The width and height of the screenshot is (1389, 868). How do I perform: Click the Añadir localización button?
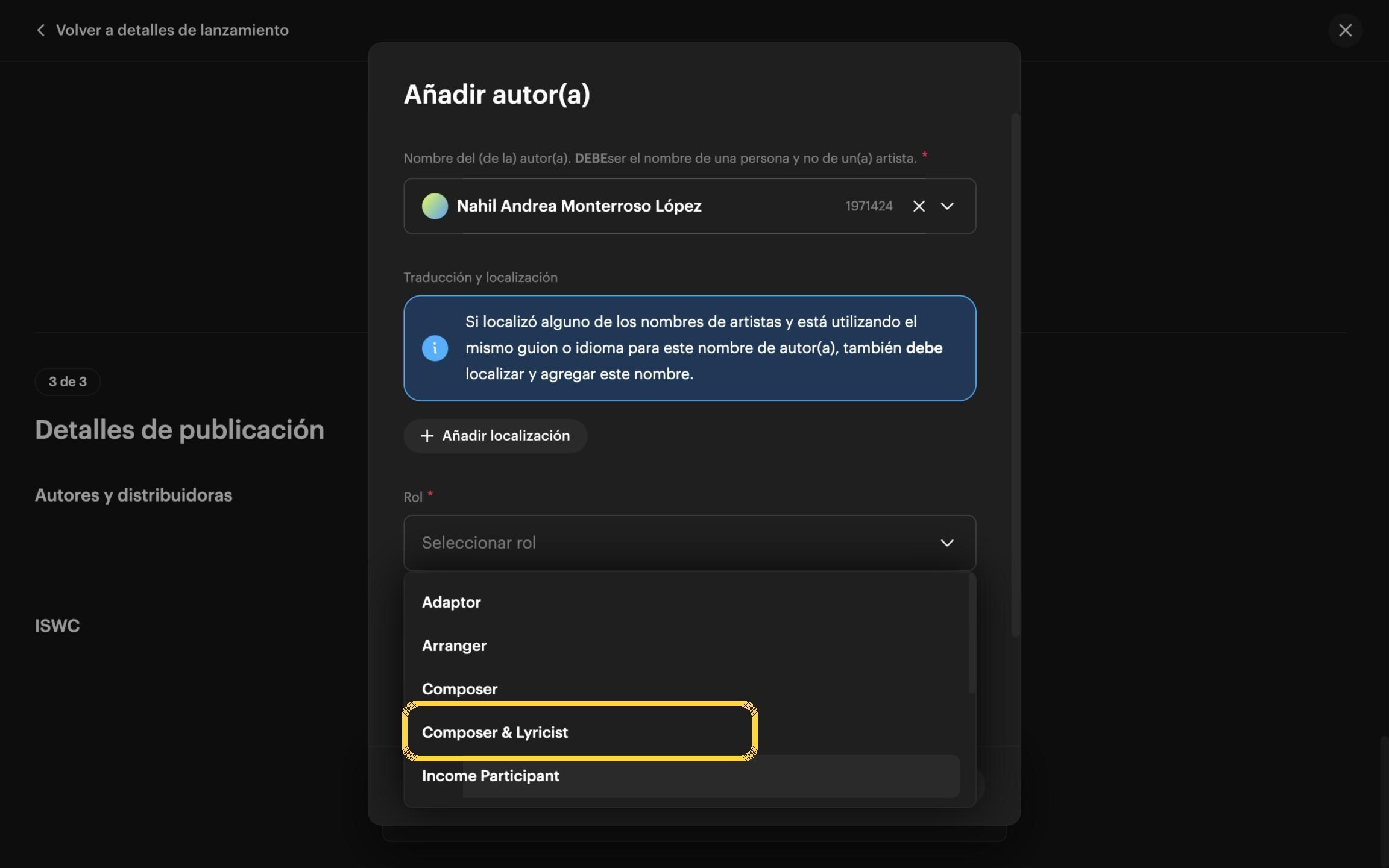tap(495, 436)
